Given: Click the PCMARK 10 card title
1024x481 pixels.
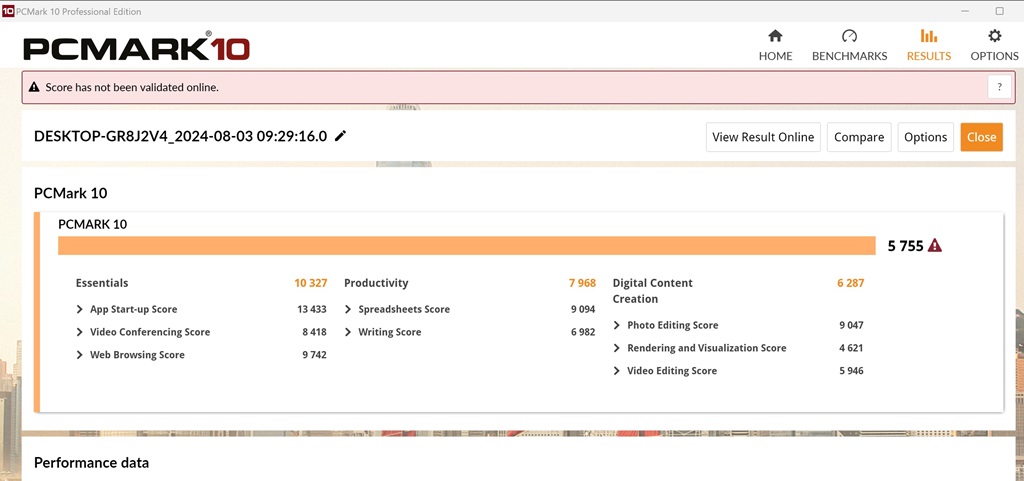Looking at the screenshot, I should click(92, 224).
